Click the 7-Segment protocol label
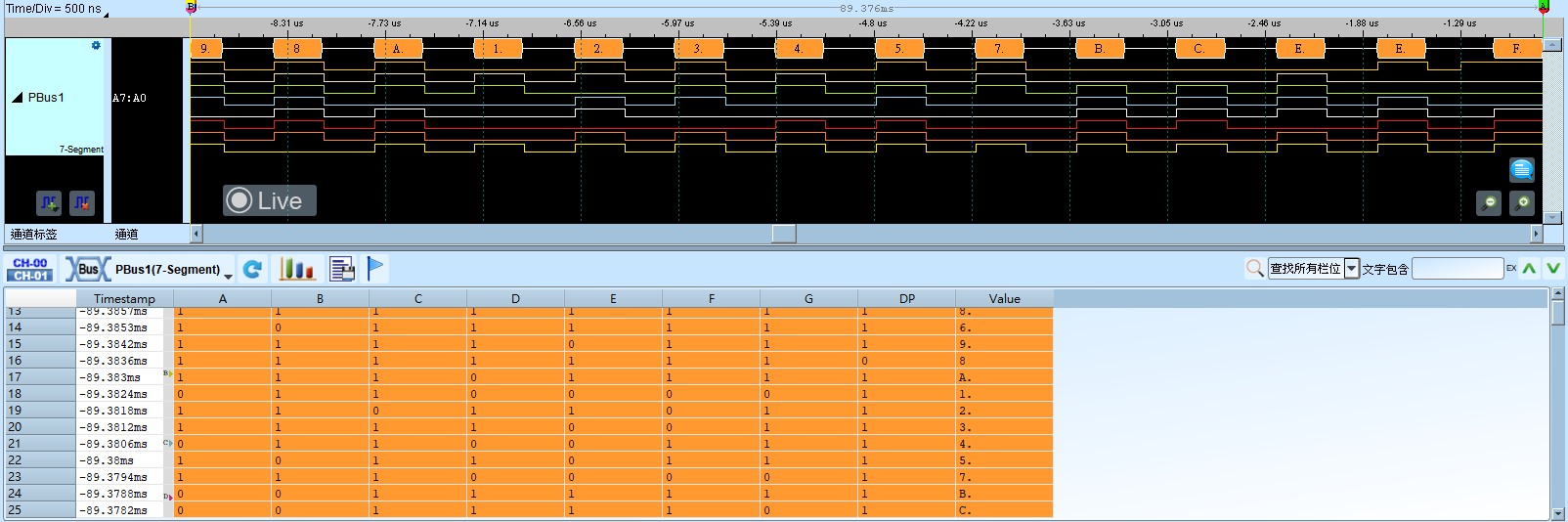This screenshot has height=522, width=1568. point(81,150)
